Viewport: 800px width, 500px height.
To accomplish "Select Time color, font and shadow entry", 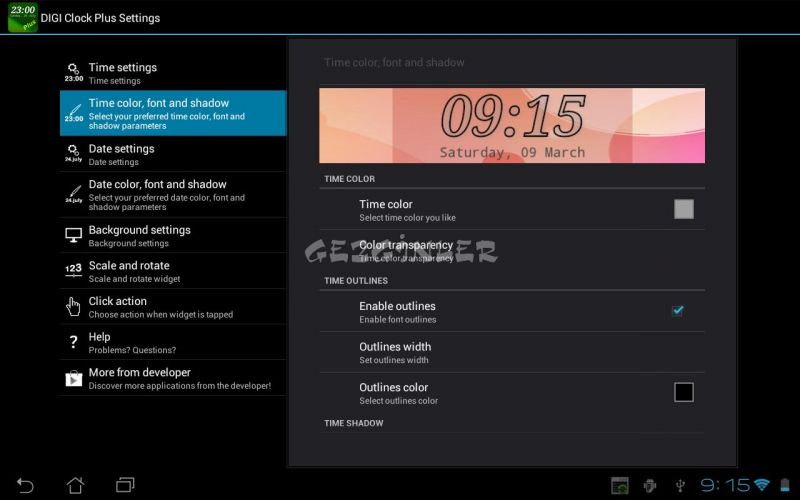I will (x=173, y=113).
